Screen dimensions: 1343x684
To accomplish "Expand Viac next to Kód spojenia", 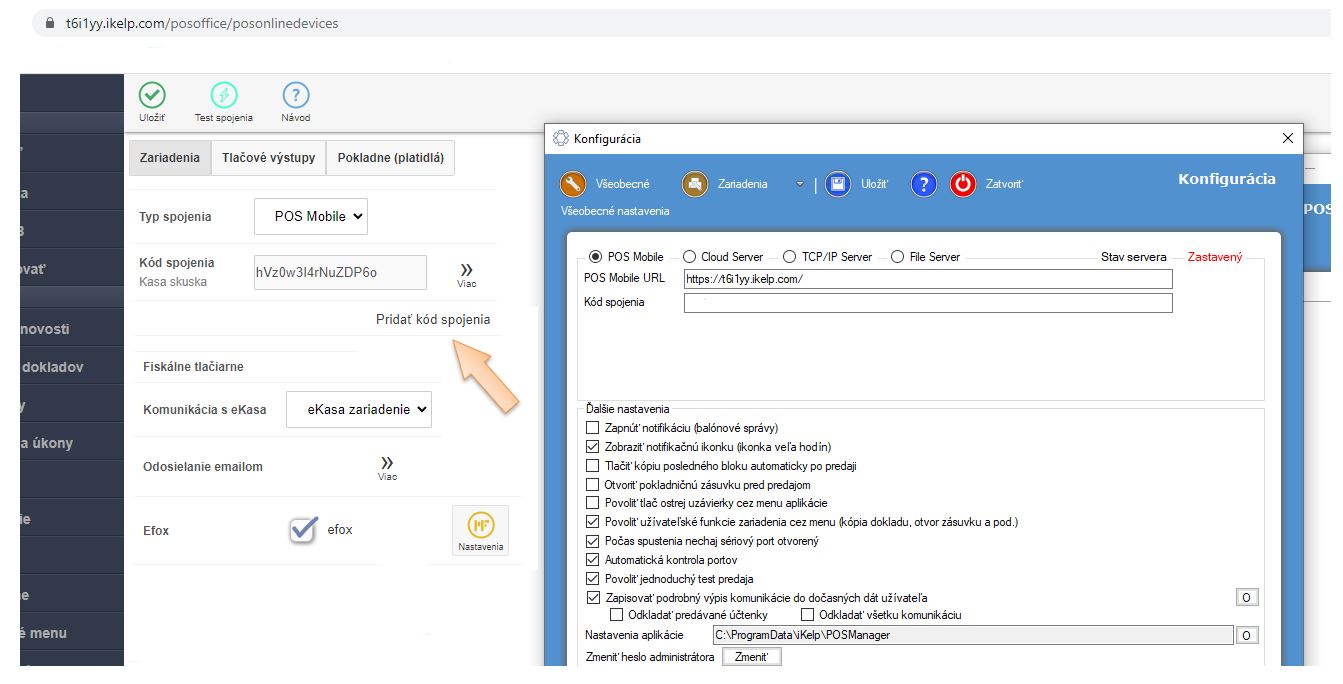I will pyautogui.click(x=466, y=272).
